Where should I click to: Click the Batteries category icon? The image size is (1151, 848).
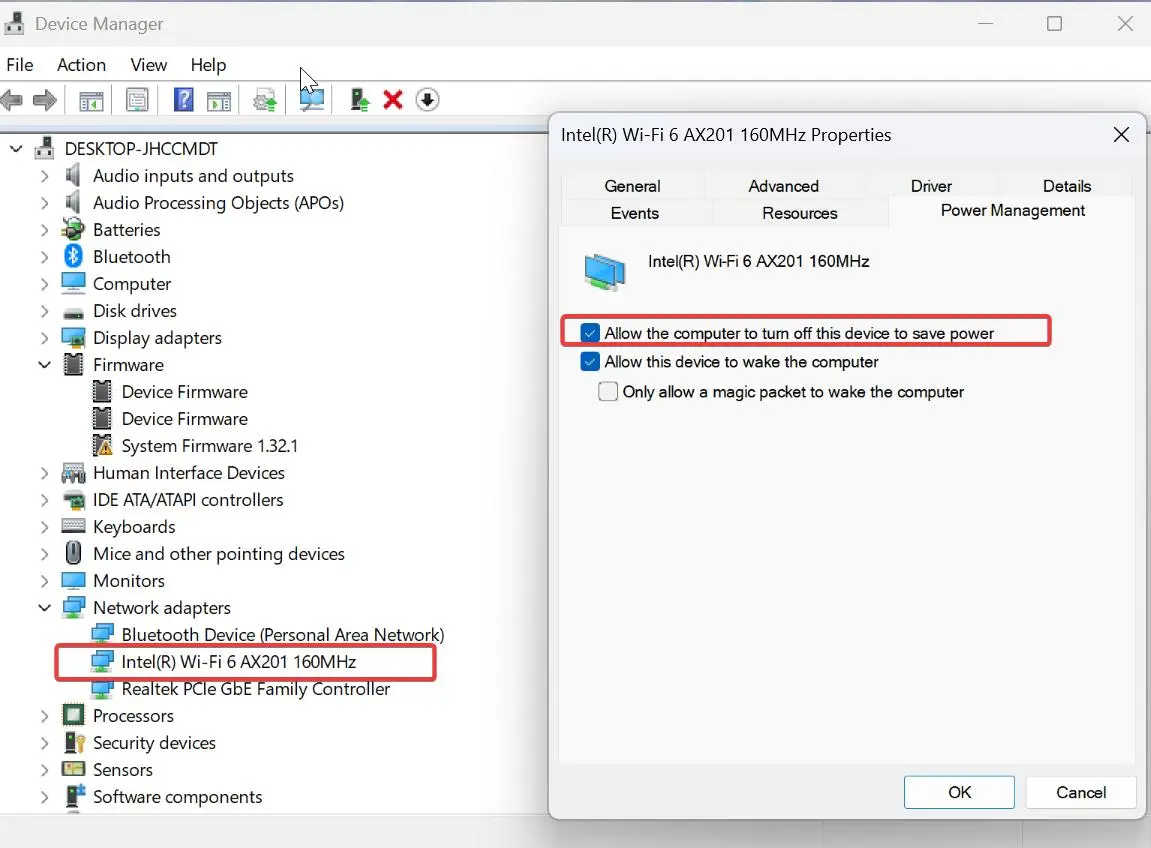click(x=73, y=229)
